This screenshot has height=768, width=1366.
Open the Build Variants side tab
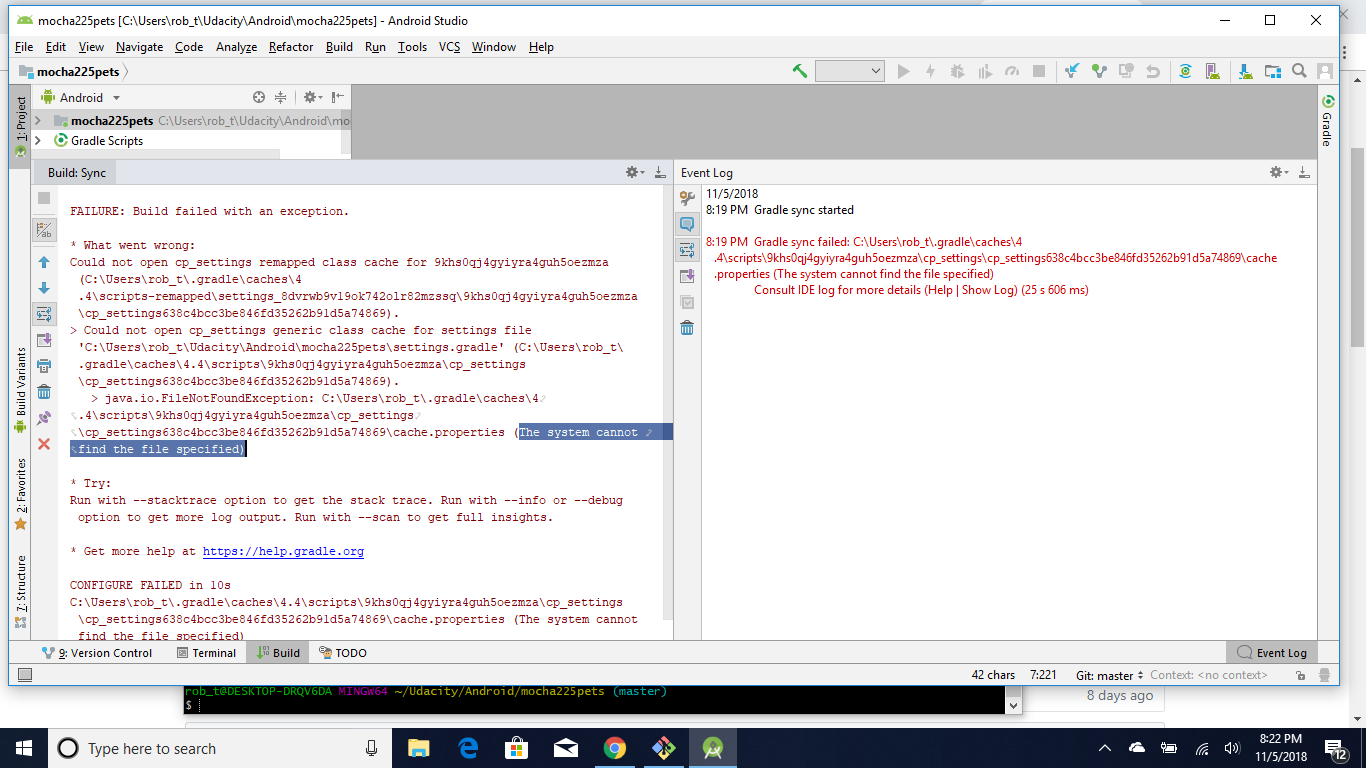pos(20,390)
